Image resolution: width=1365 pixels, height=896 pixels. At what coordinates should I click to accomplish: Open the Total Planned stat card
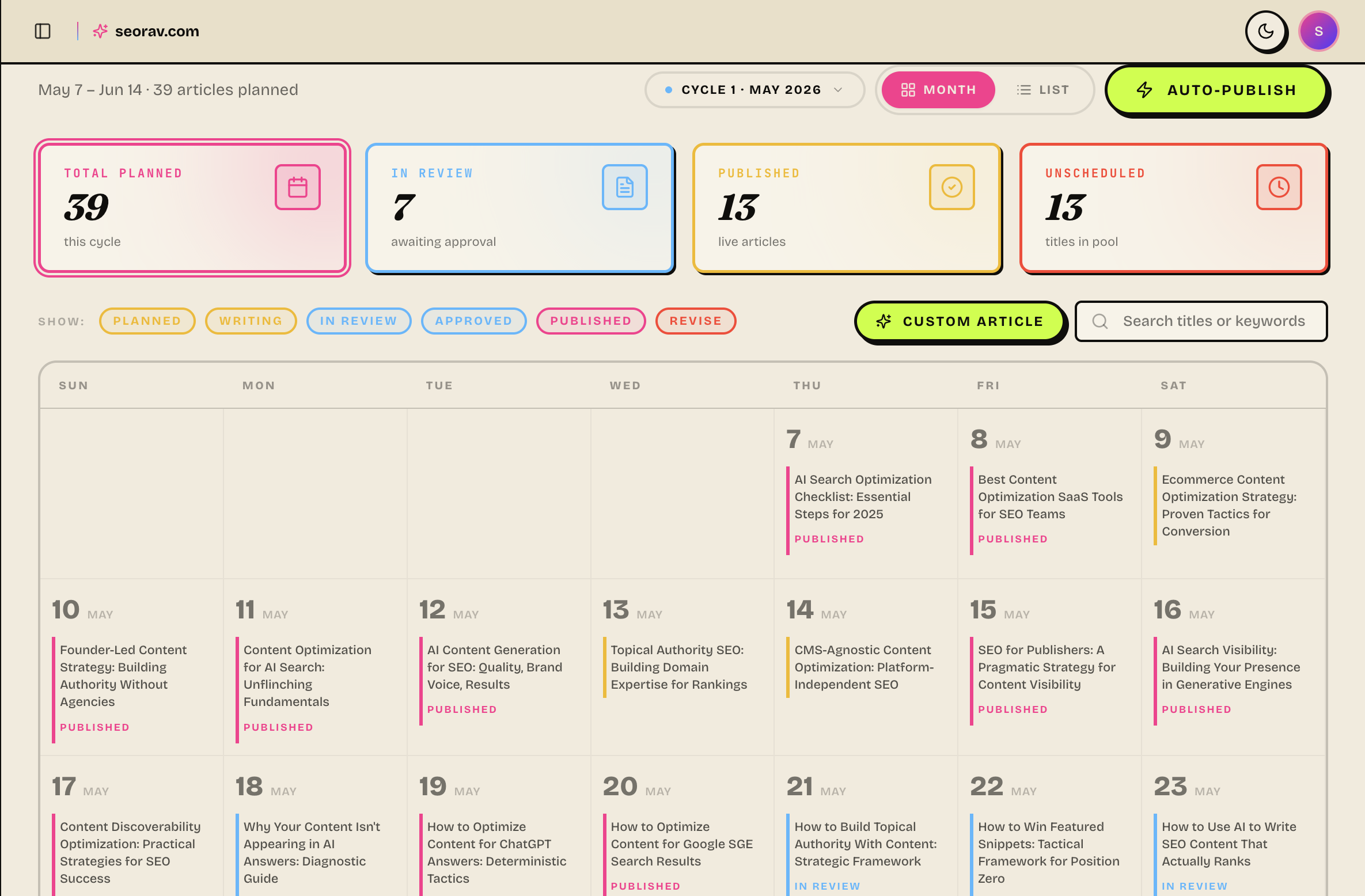pos(192,208)
